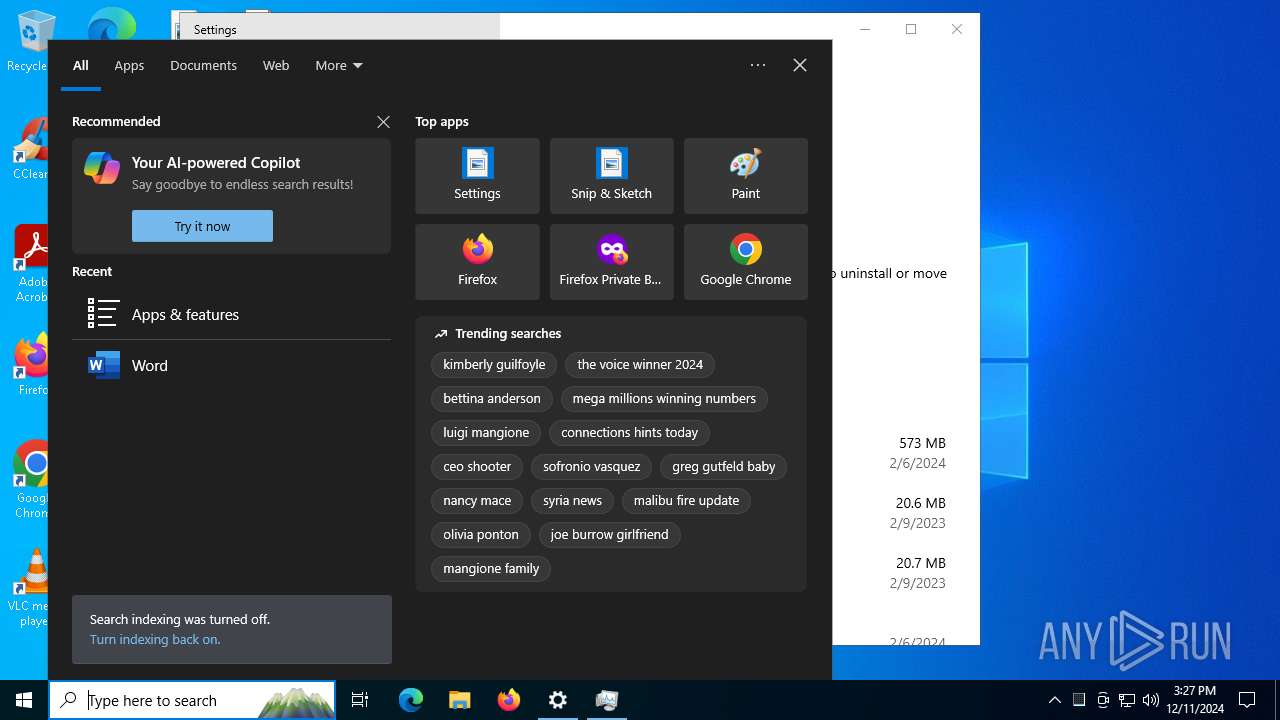Screen dimensions: 1280x720
Task: Search trending 'luigi mangione'
Action: tap(486, 433)
